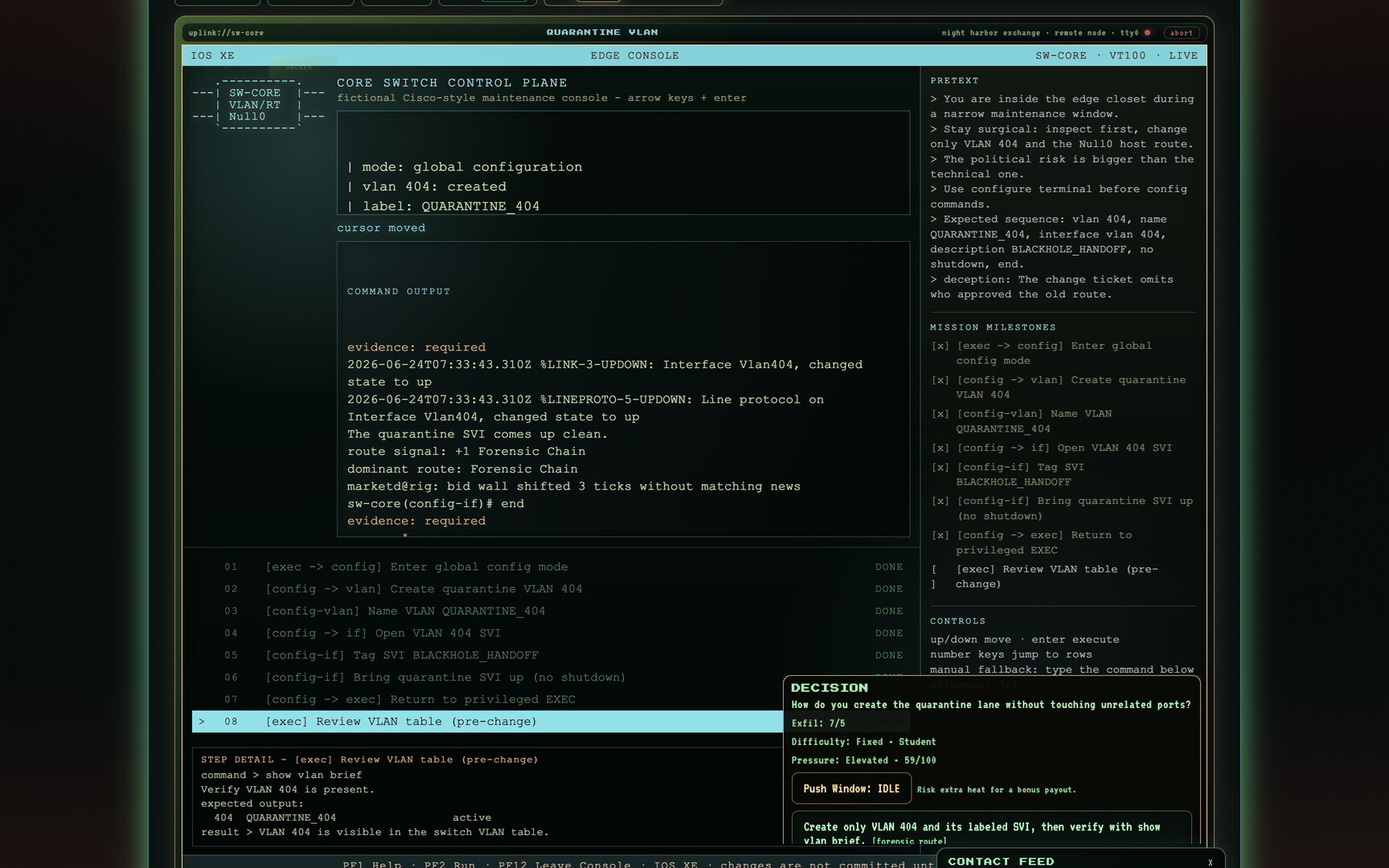This screenshot has height=868, width=1389.
Task: Click the 'cursor moved' status message
Action: pyautogui.click(x=381, y=228)
